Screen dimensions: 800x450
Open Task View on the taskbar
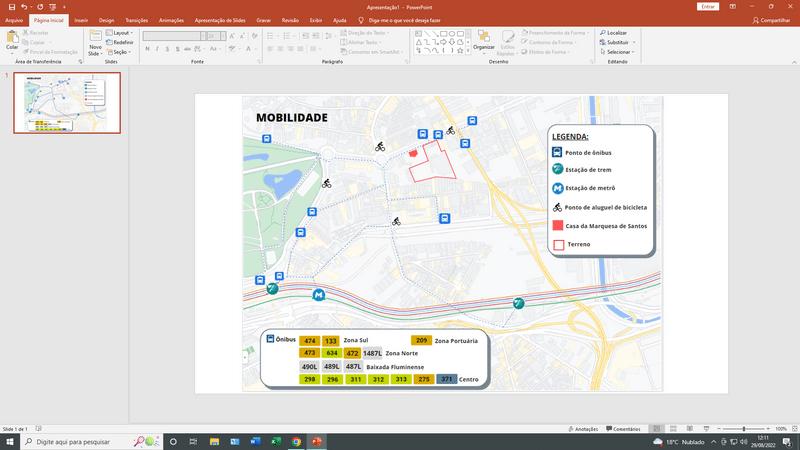pos(193,442)
